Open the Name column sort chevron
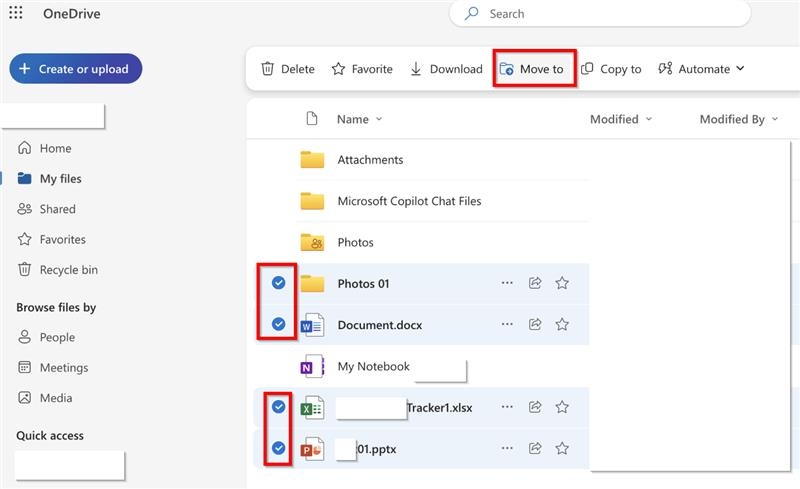This screenshot has width=800, height=489. click(379, 119)
